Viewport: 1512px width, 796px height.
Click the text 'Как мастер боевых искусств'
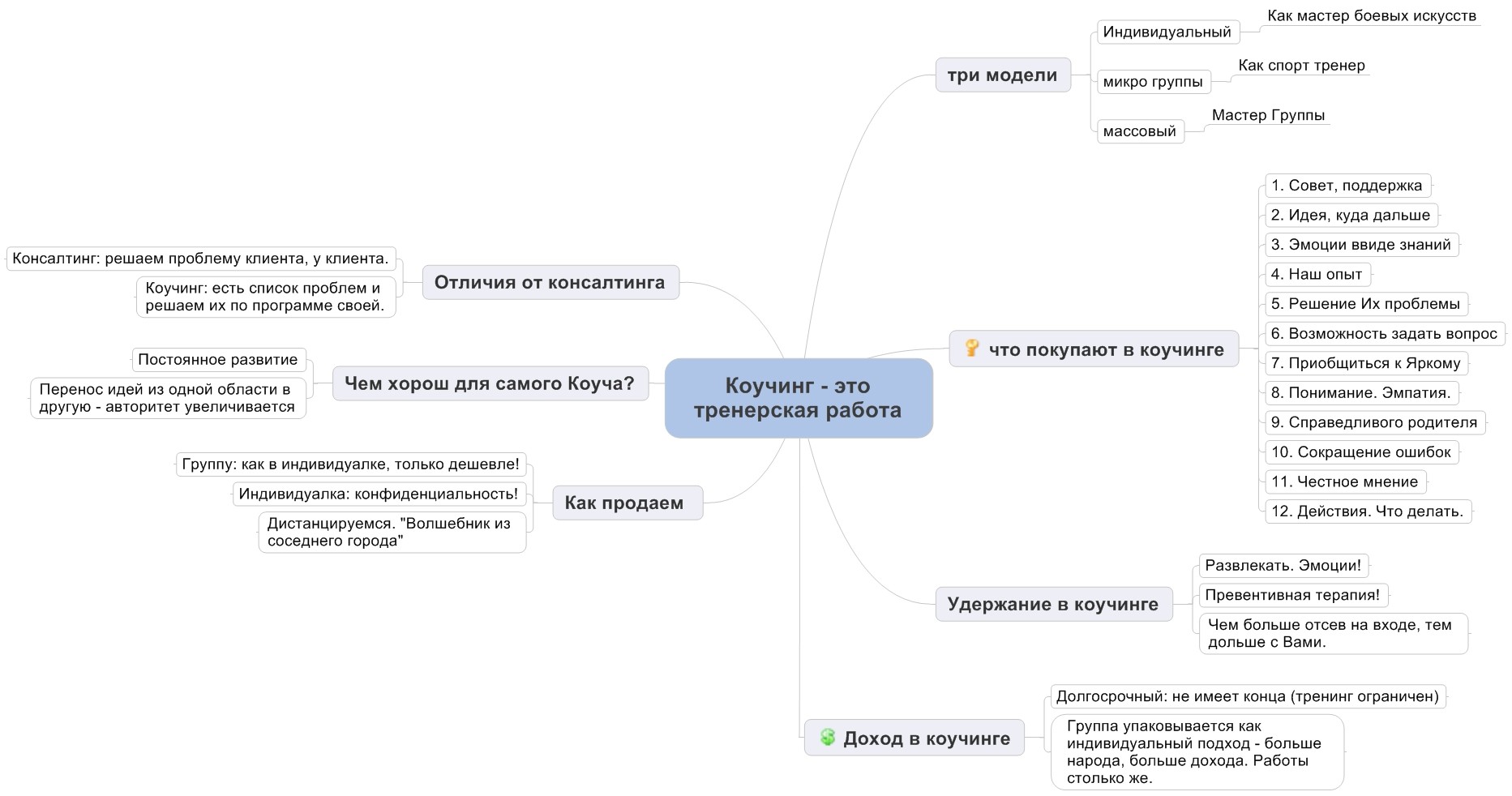pyautogui.click(x=1372, y=15)
